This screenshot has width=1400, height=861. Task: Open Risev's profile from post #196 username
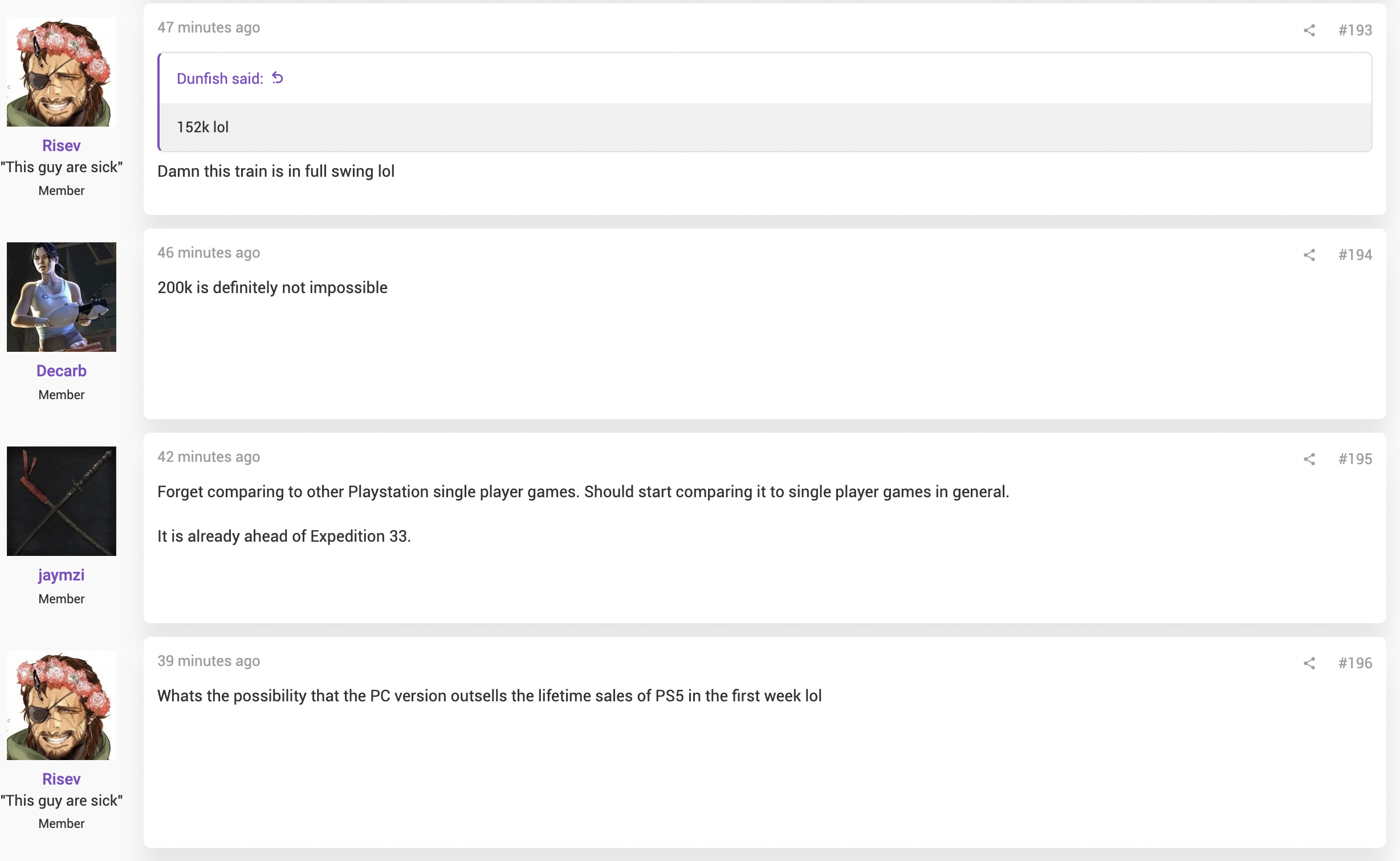point(62,779)
